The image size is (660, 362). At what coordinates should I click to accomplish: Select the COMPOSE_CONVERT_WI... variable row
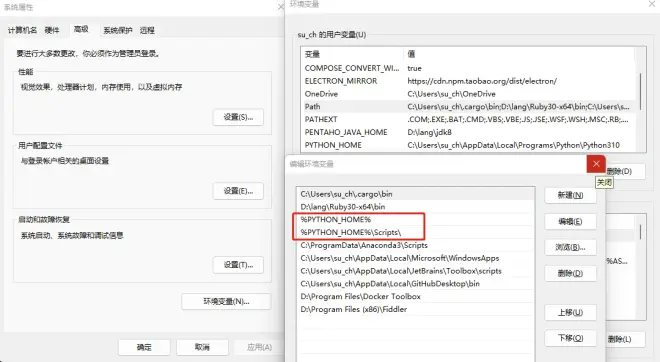coord(467,68)
